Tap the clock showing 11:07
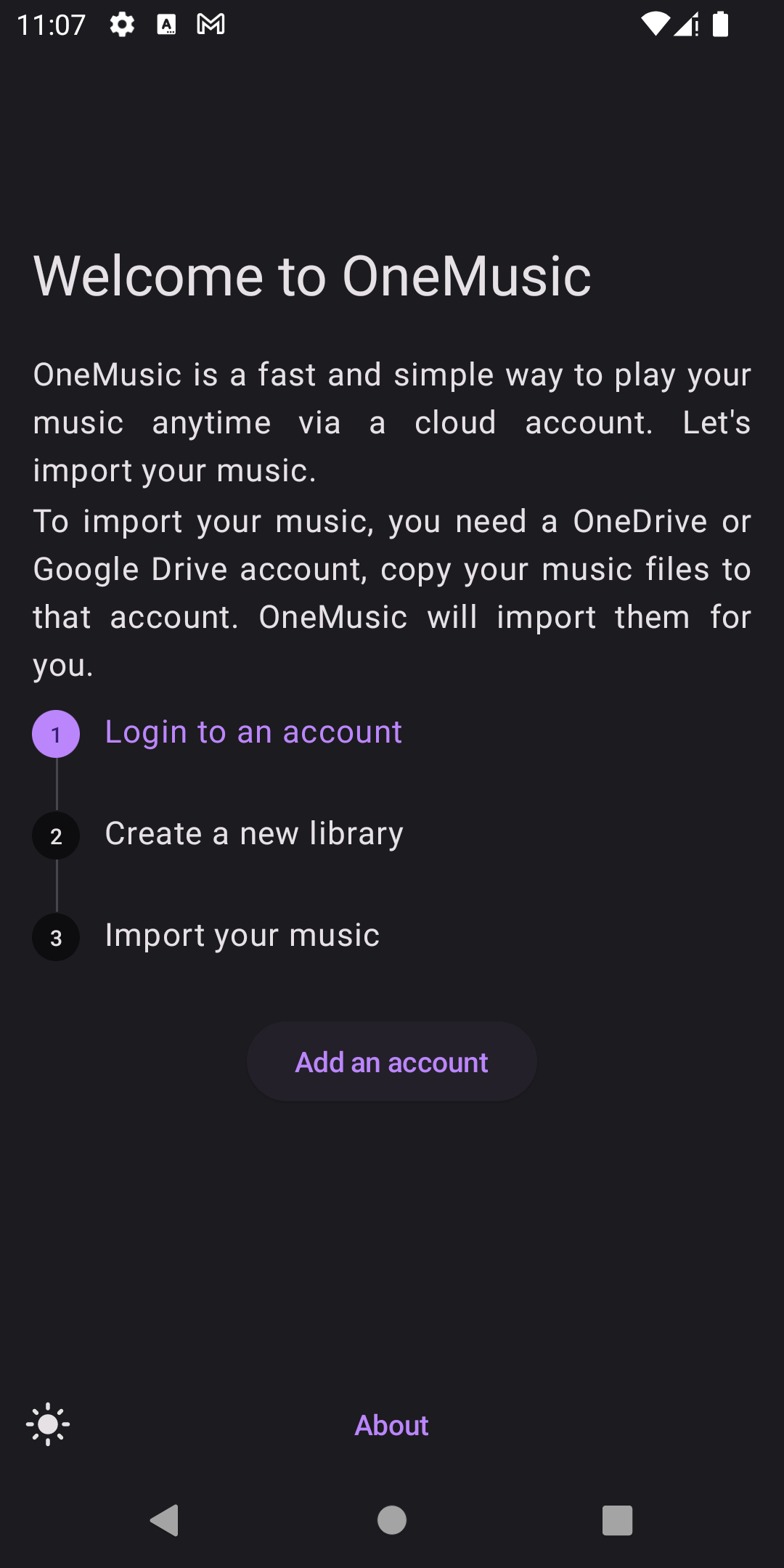The width and height of the screenshot is (784, 1568). (51, 25)
